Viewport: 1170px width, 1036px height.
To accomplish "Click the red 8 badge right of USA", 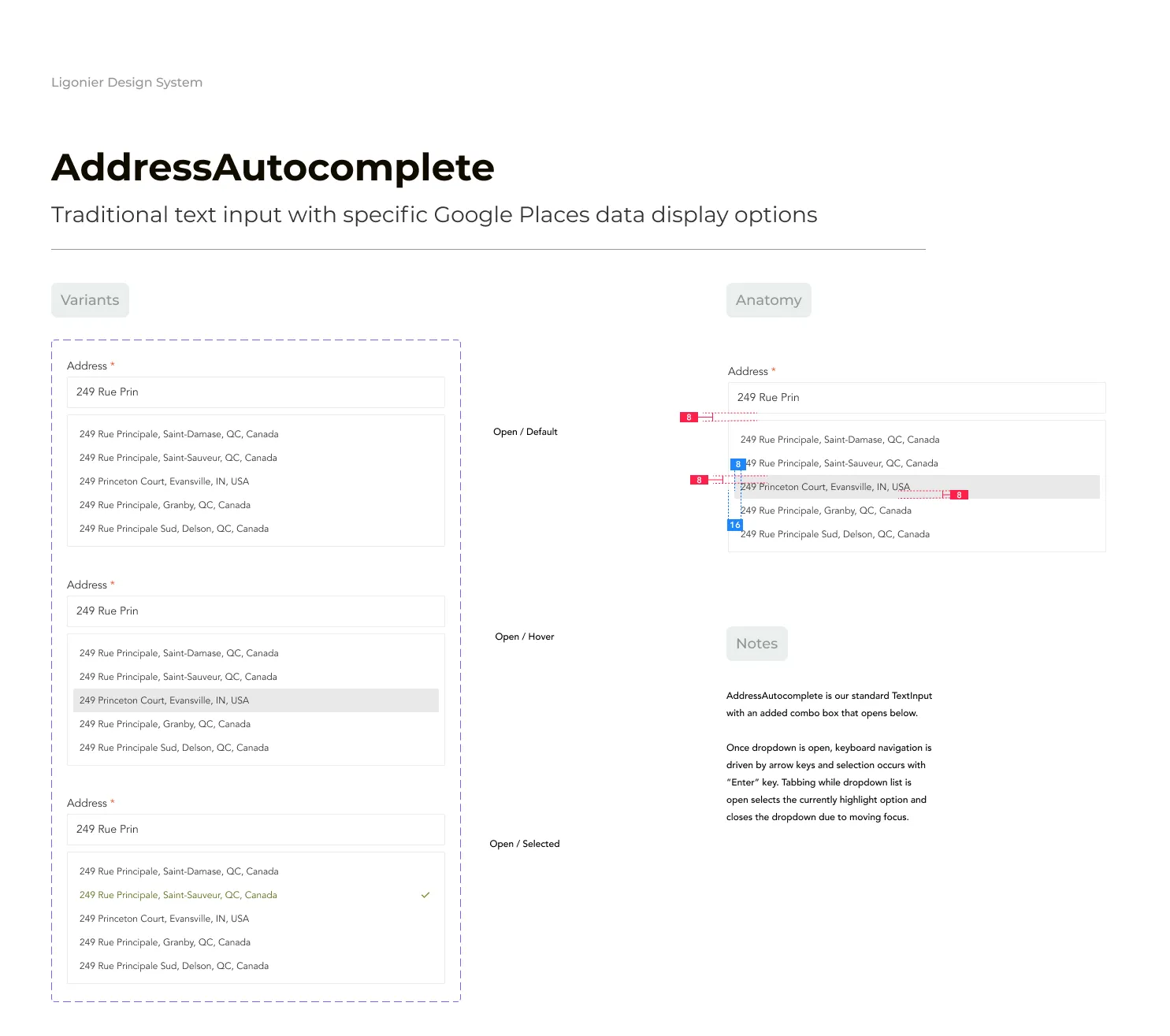I will click(959, 495).
